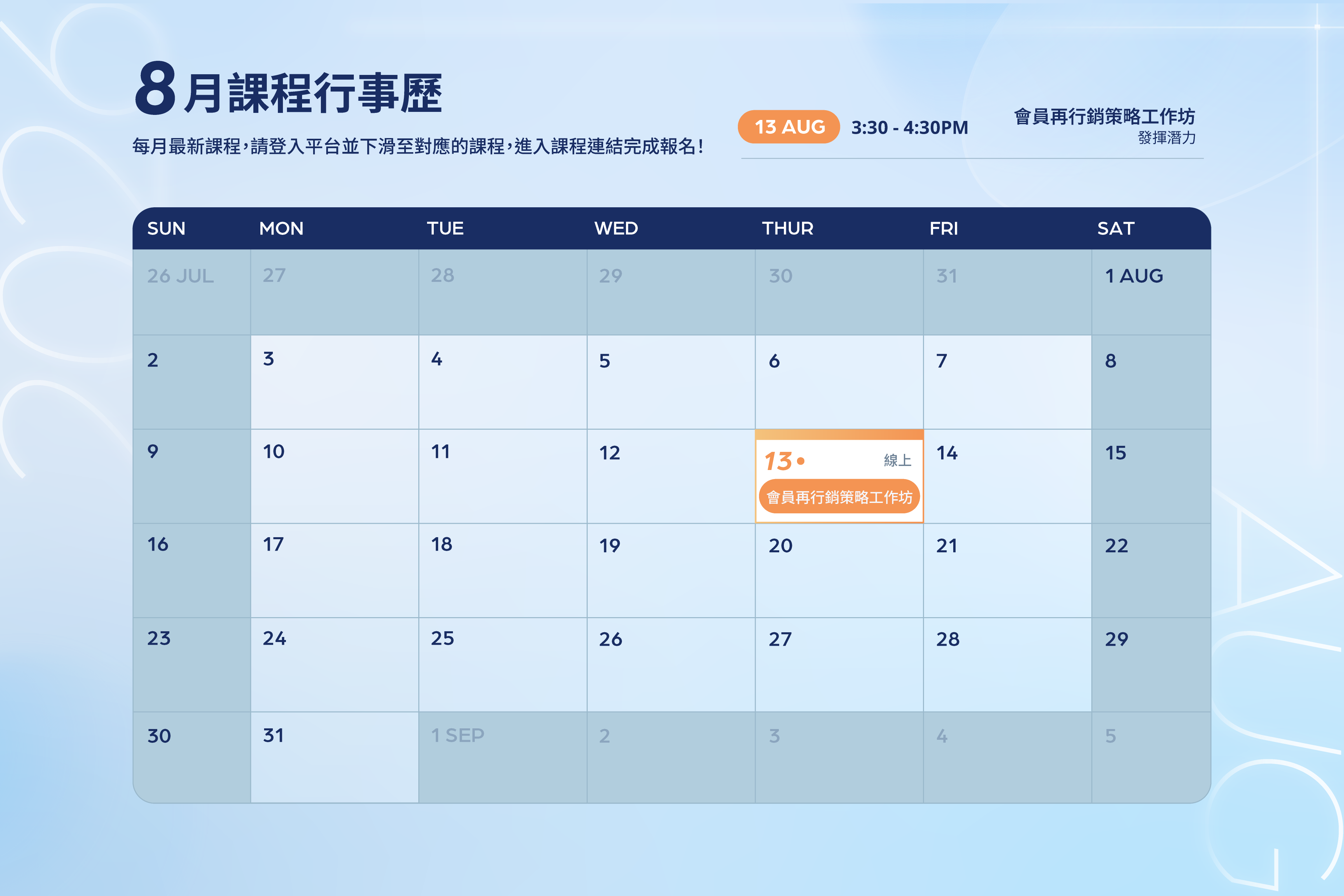Click Tuesday date 11
Viewport: 1344px width, 896px height.
pos(440,452)
